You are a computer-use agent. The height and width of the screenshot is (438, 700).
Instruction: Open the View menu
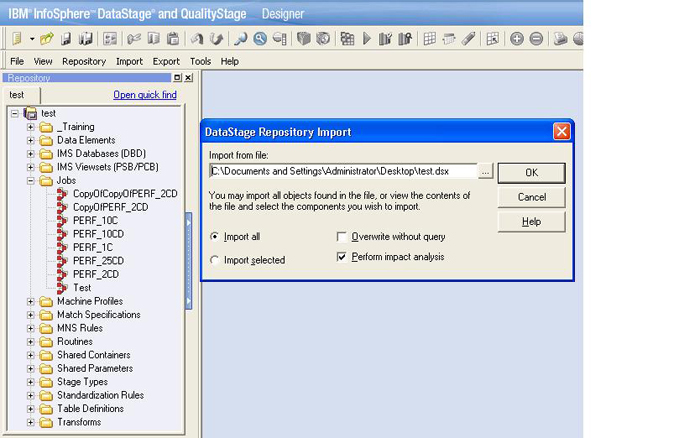pyautogui.click(x=43, y=61)
